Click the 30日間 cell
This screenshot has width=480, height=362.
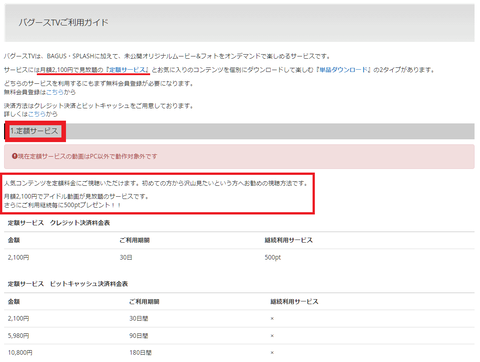(x=139, y=318)
